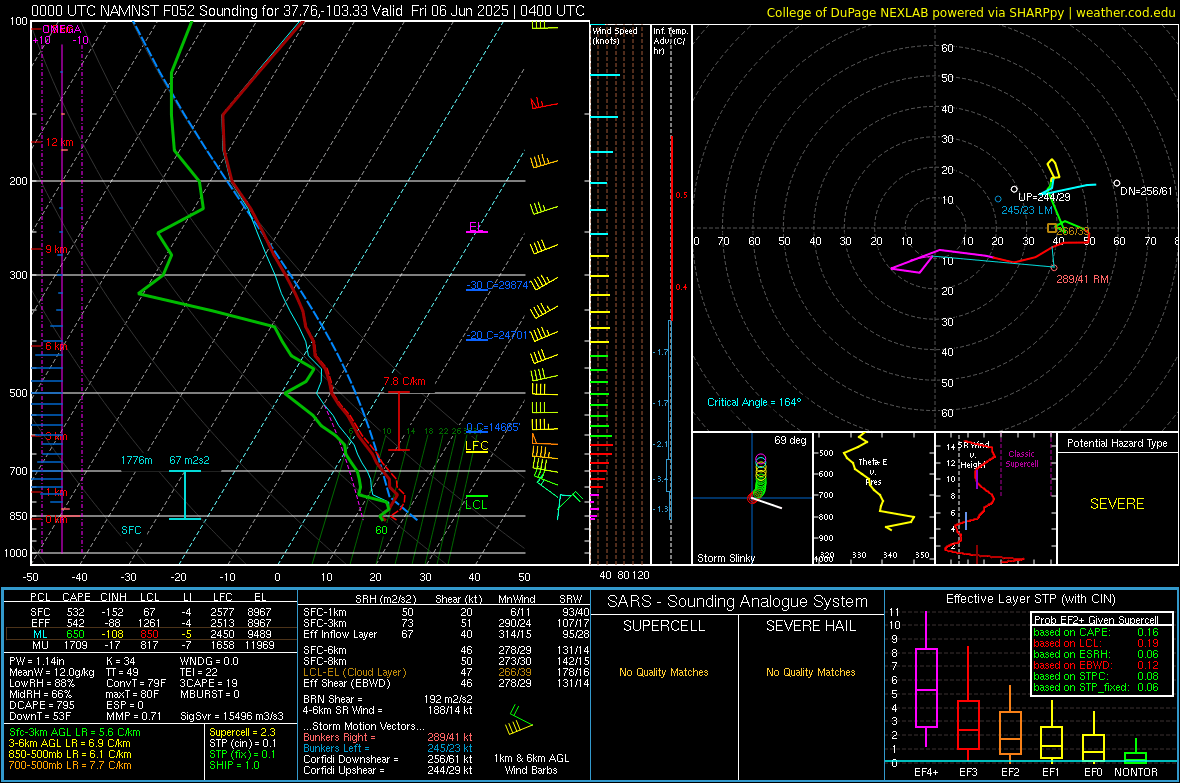This screenshot has width=1180, height=783.
Task: Click the LCL-EL (Cloud Layer) row
Action: [x=446, y=672]
